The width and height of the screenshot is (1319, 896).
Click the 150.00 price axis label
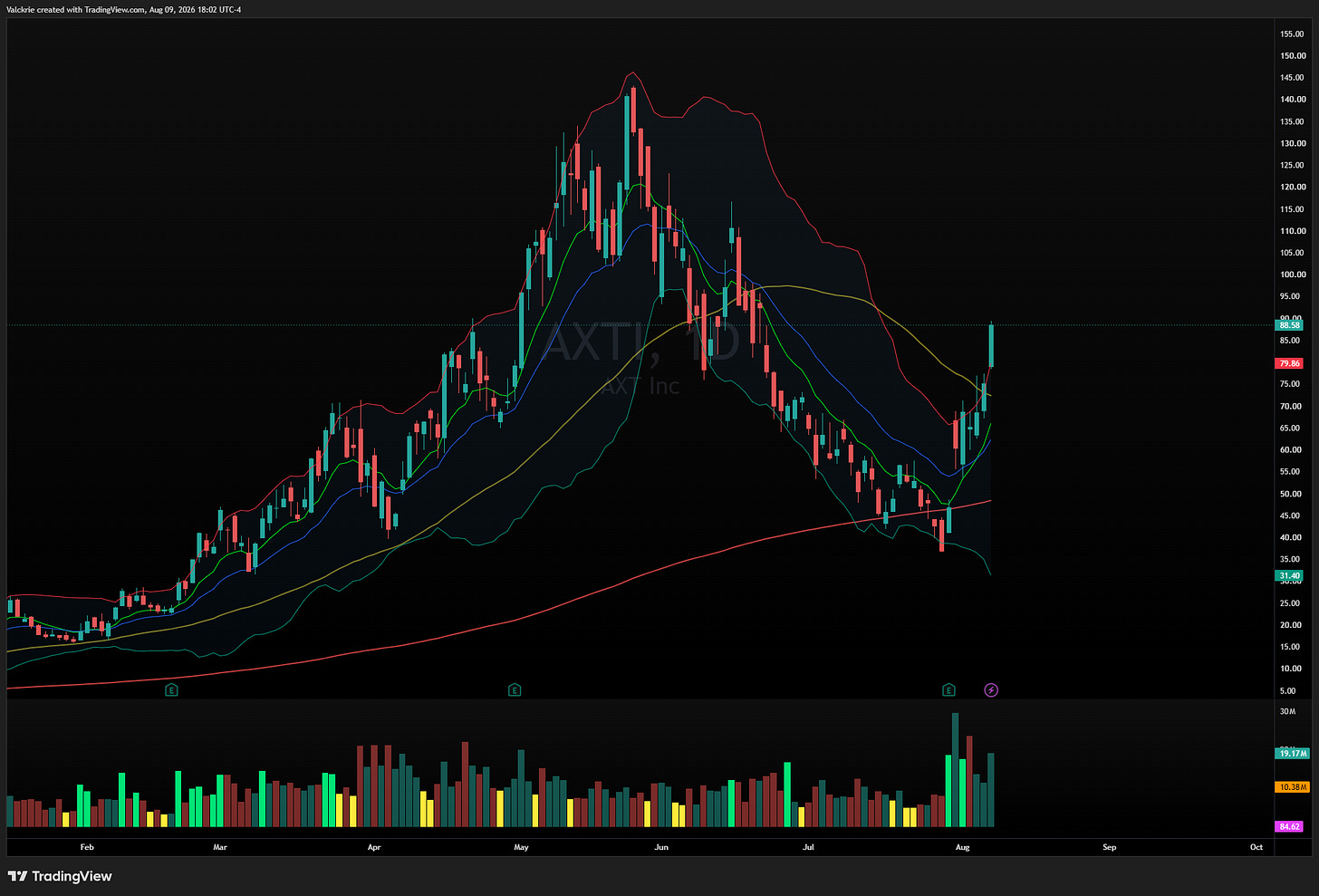(1293, 56)
